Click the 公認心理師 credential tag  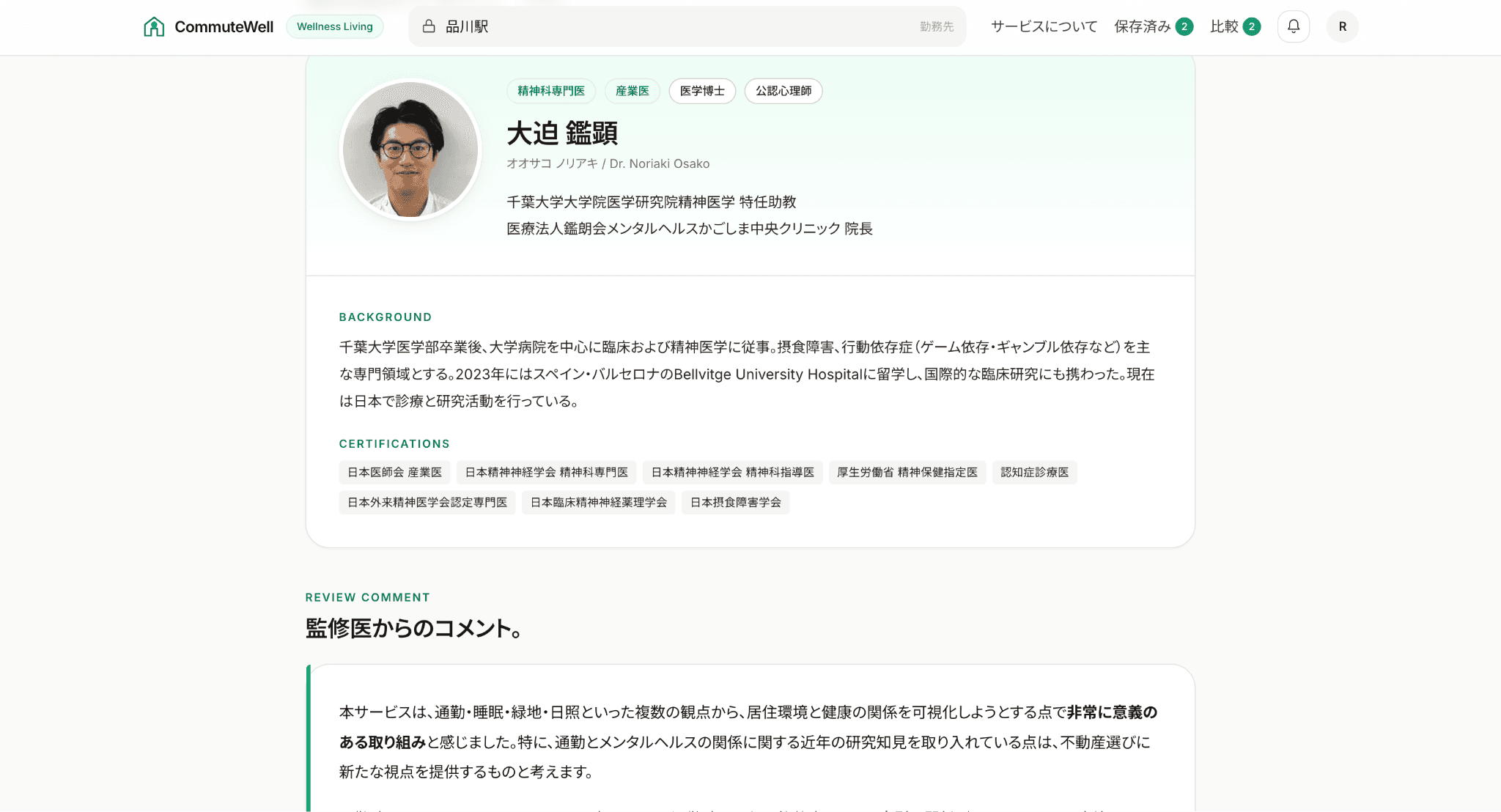[783, 91]
